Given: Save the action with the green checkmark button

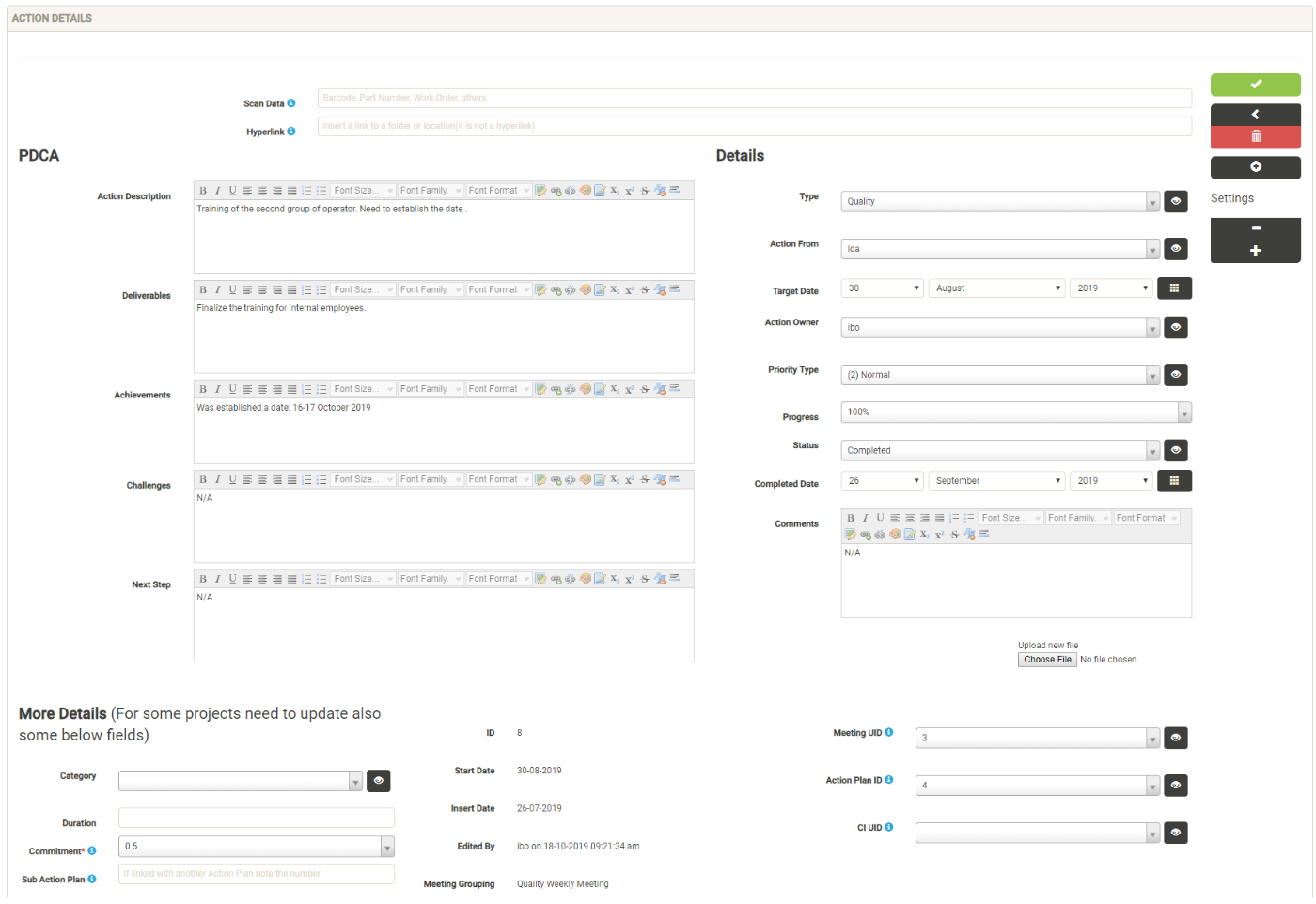Looking at the screenshot, I should [1255, 85].
